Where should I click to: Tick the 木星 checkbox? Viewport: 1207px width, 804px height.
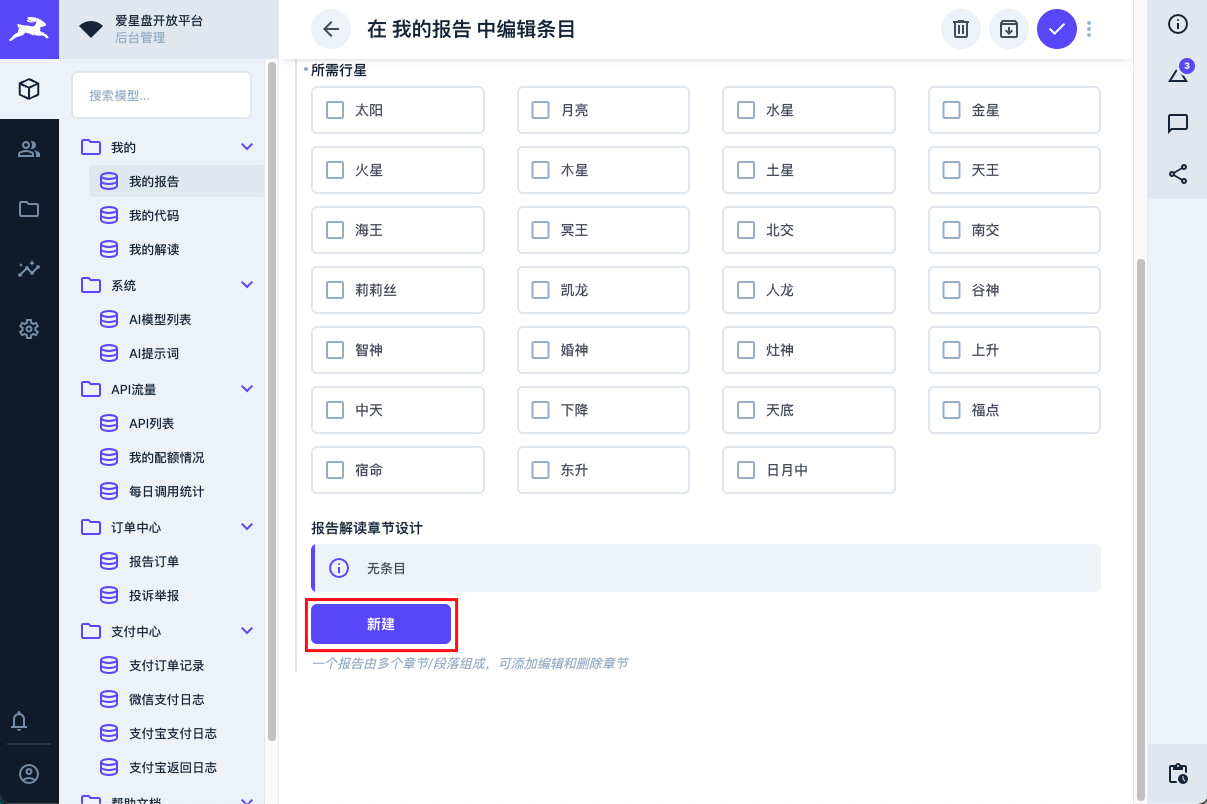pyautogui.click(x=541, y=170)
